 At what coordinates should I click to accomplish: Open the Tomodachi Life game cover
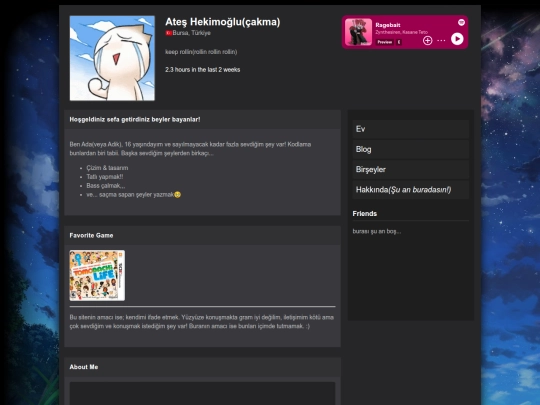click(x=97, y=276)
